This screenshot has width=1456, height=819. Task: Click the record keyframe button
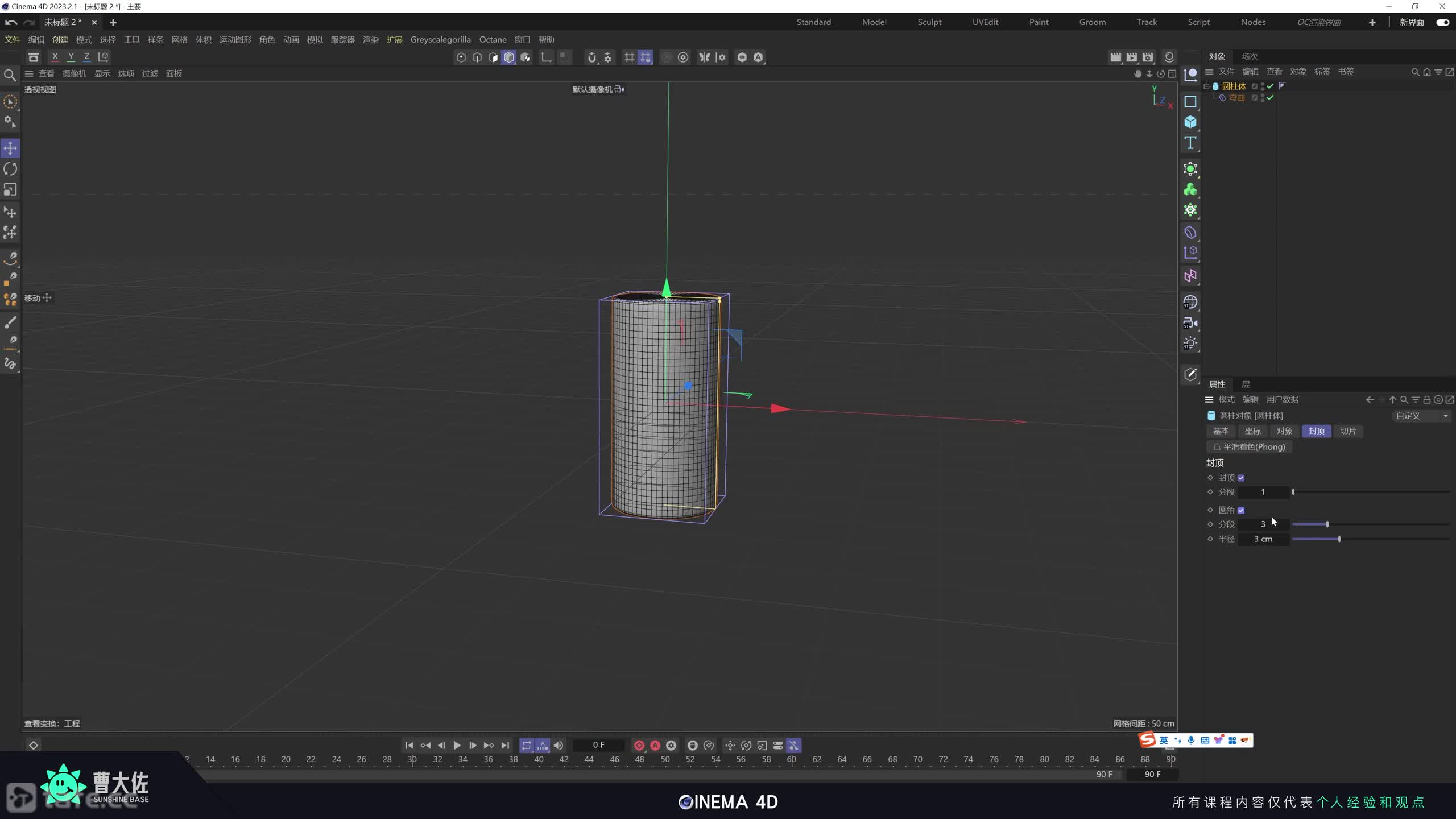tap(639, 745)
